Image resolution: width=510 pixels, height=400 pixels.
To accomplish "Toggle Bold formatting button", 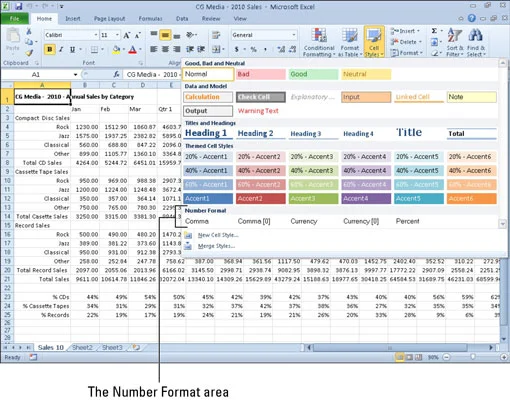I will tap(50, 50).
